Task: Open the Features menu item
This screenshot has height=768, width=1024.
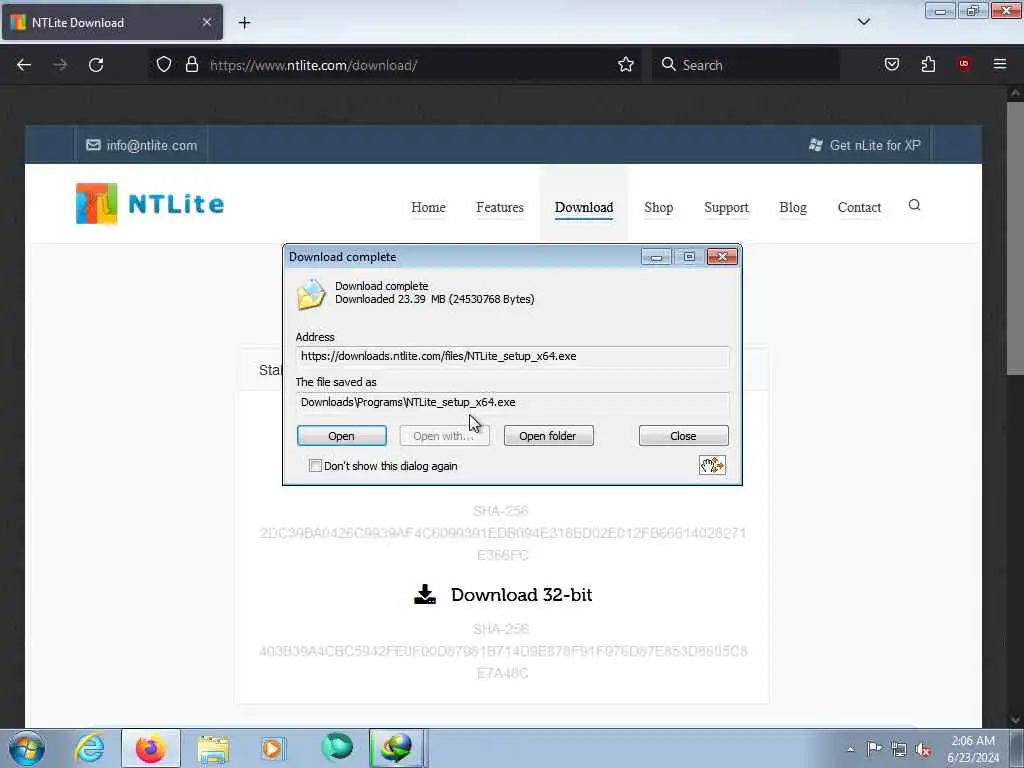Action: (x=500, y=207)
